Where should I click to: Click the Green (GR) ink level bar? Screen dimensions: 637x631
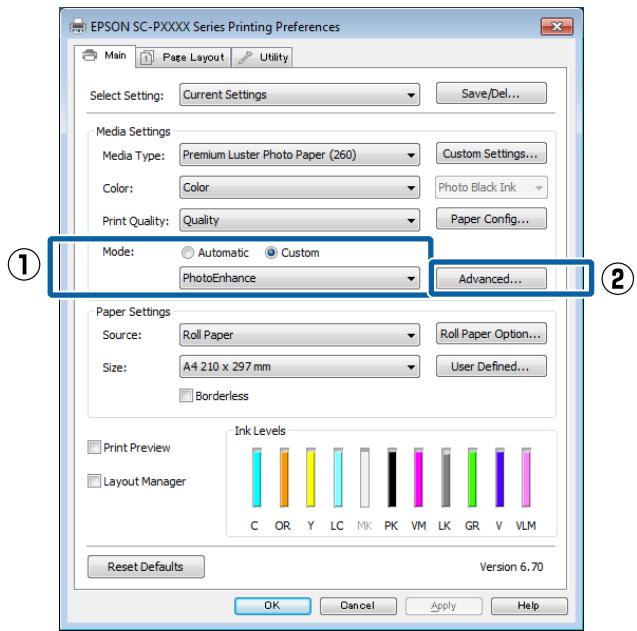pyautogui.click(x=472, y=477)
